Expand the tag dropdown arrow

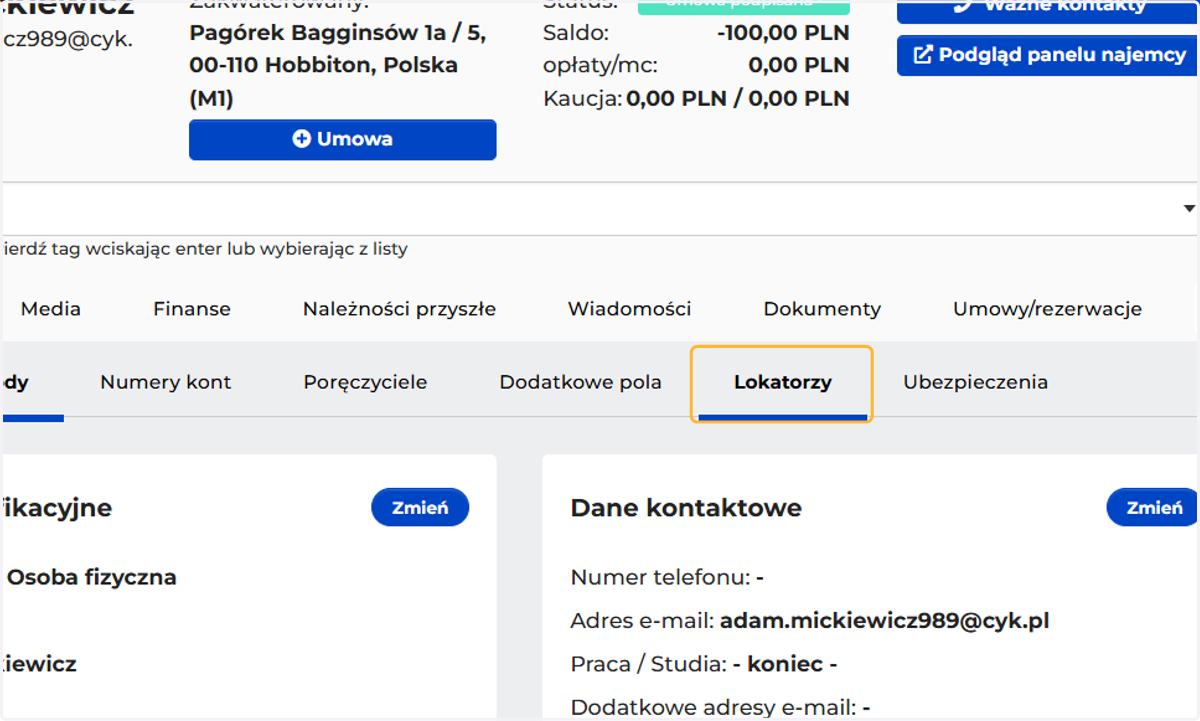pyautogui.click(x=1189, y=209)
